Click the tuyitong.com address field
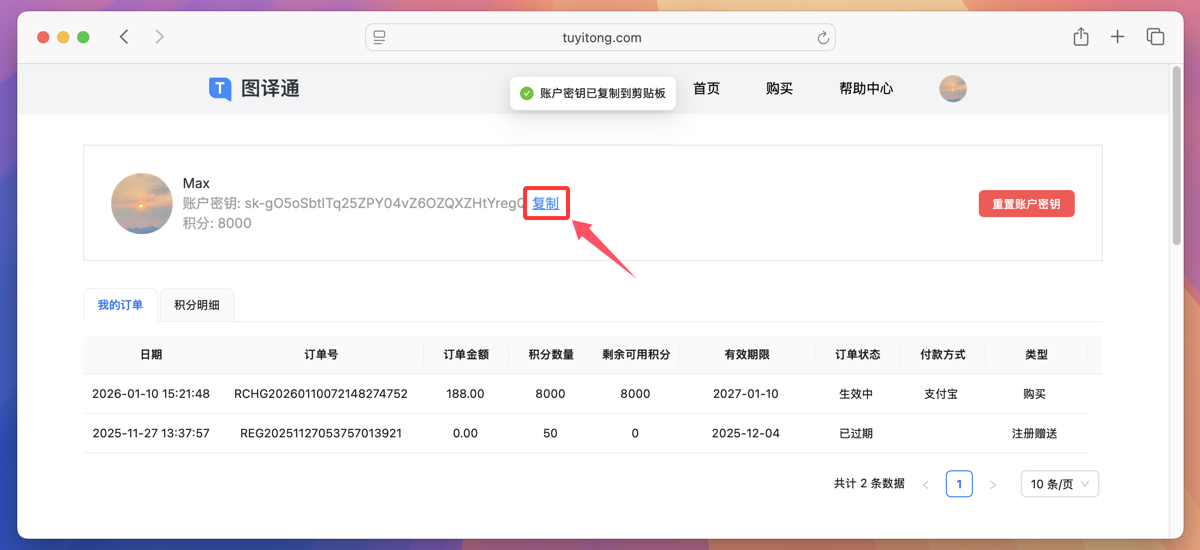 pyautogui.click(x=601, y=38)
